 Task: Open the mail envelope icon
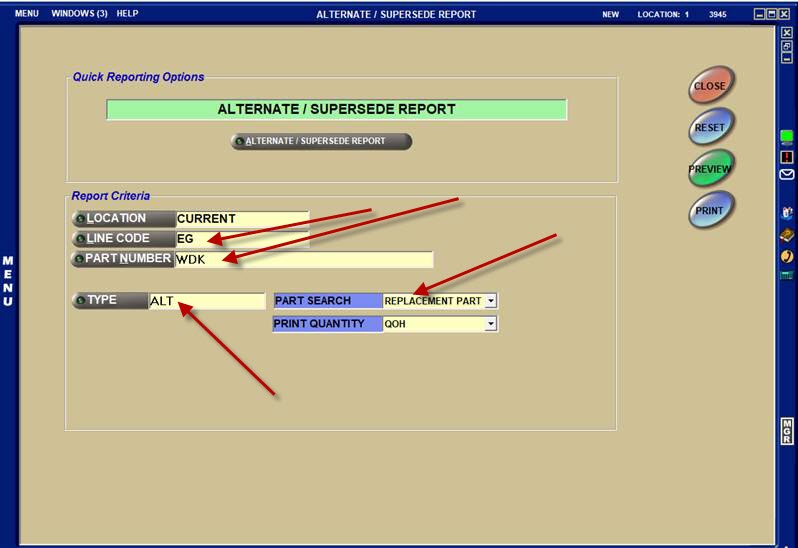pyautogui.click(x=787, y=174)
